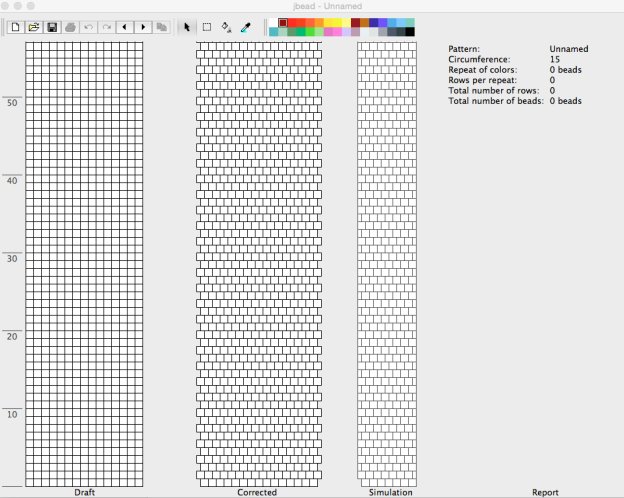Click the 'Rows per repeat:' label

(x=482, y=80)
